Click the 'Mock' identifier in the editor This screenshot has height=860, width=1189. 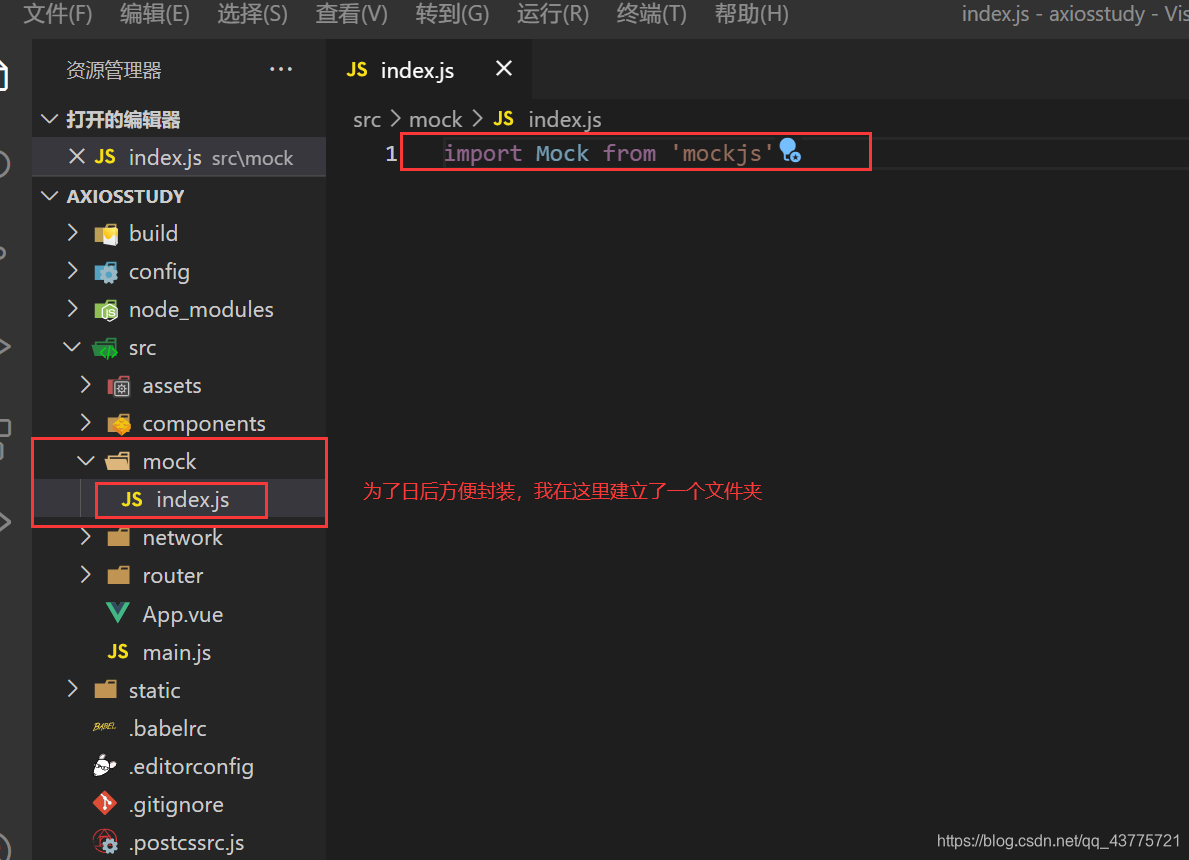pyautogui.click(x=562, y=153)
